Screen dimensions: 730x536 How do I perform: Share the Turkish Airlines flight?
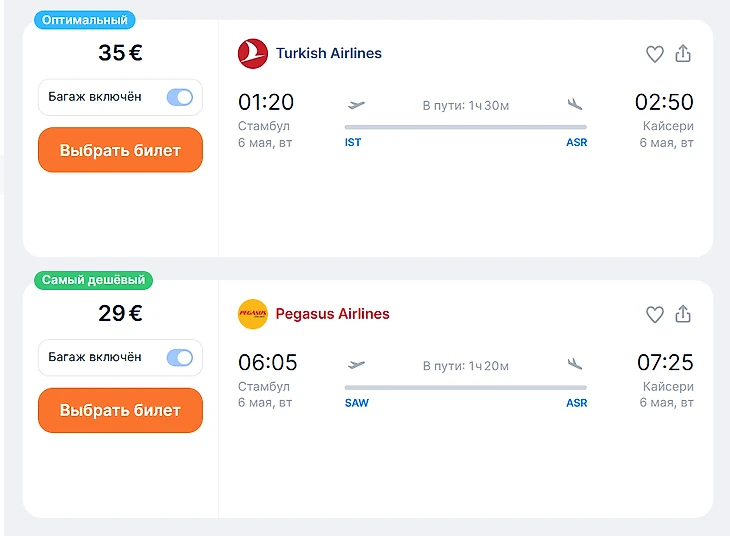coord(683,54)
